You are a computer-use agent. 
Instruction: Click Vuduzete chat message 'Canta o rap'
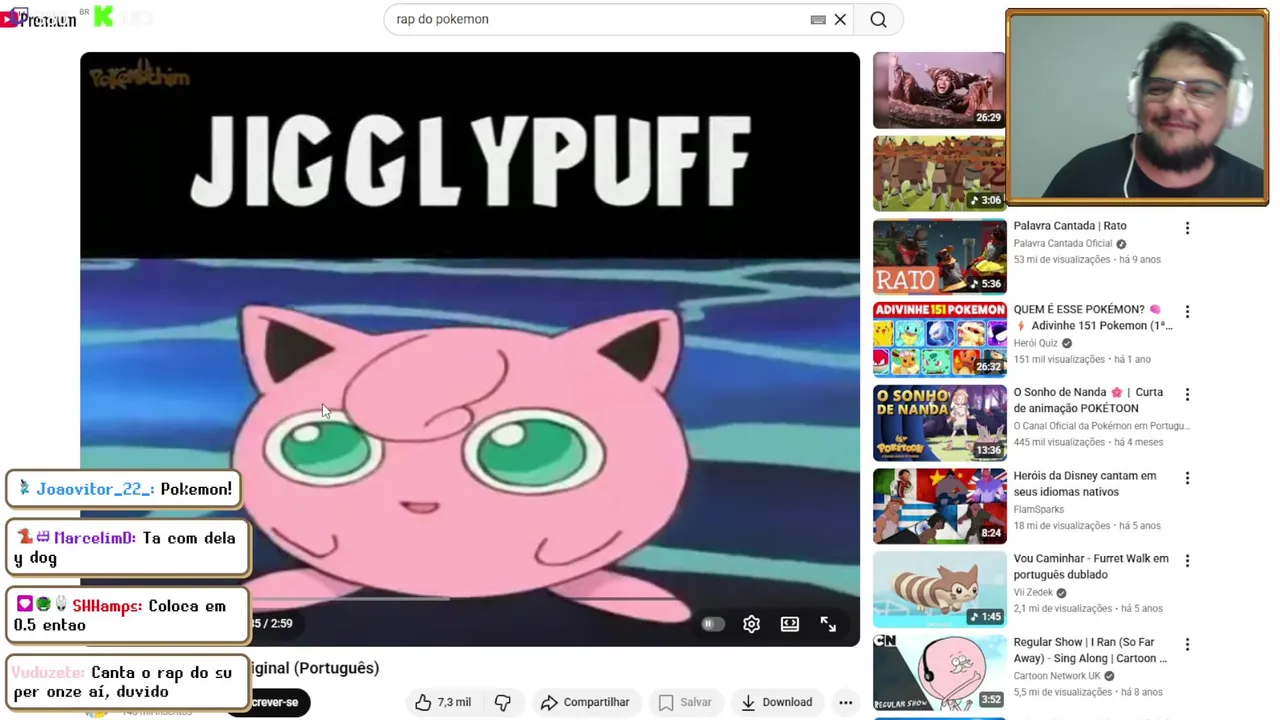(x=127, y=682)
